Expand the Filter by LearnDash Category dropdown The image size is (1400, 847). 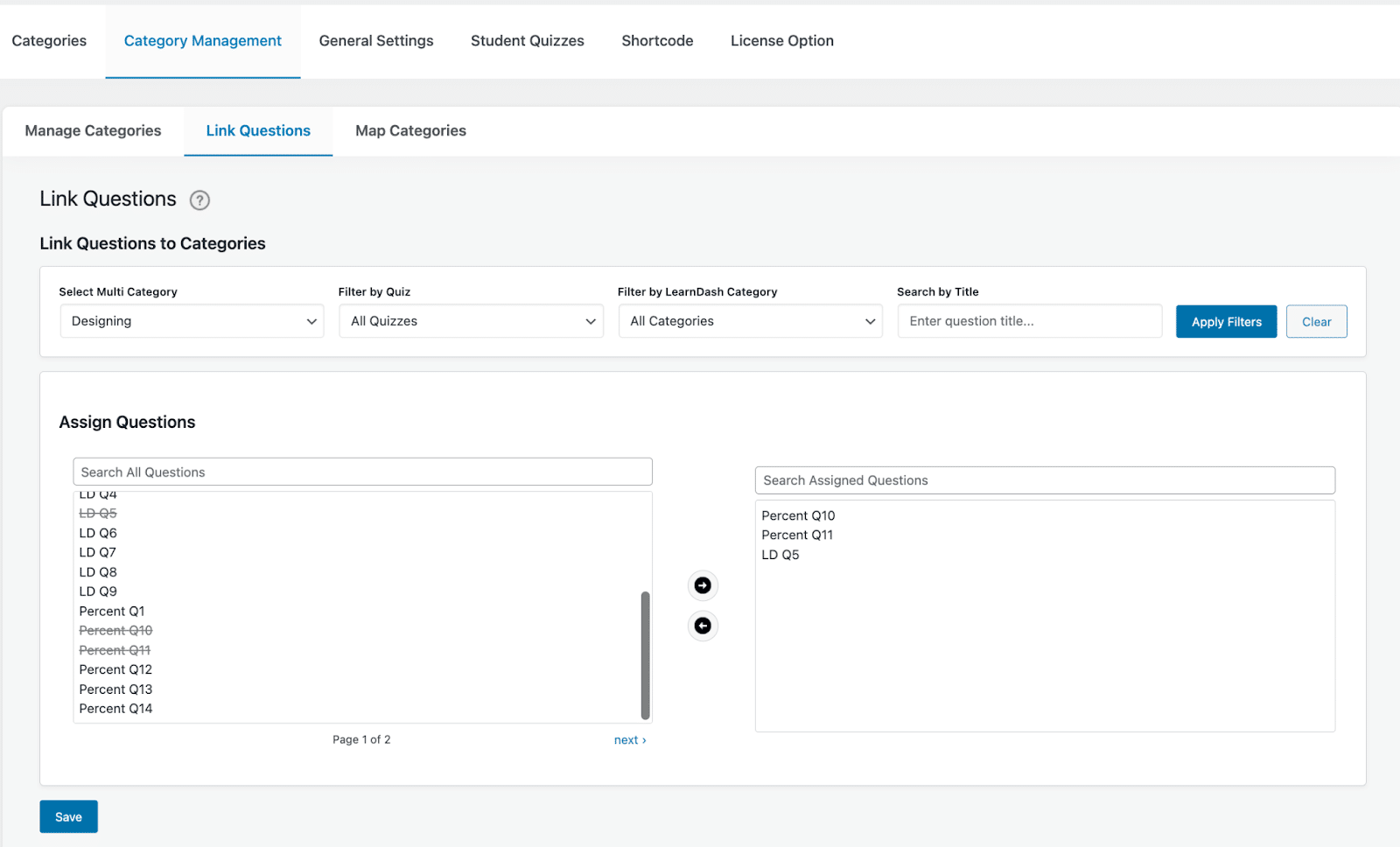click(750, 321)
